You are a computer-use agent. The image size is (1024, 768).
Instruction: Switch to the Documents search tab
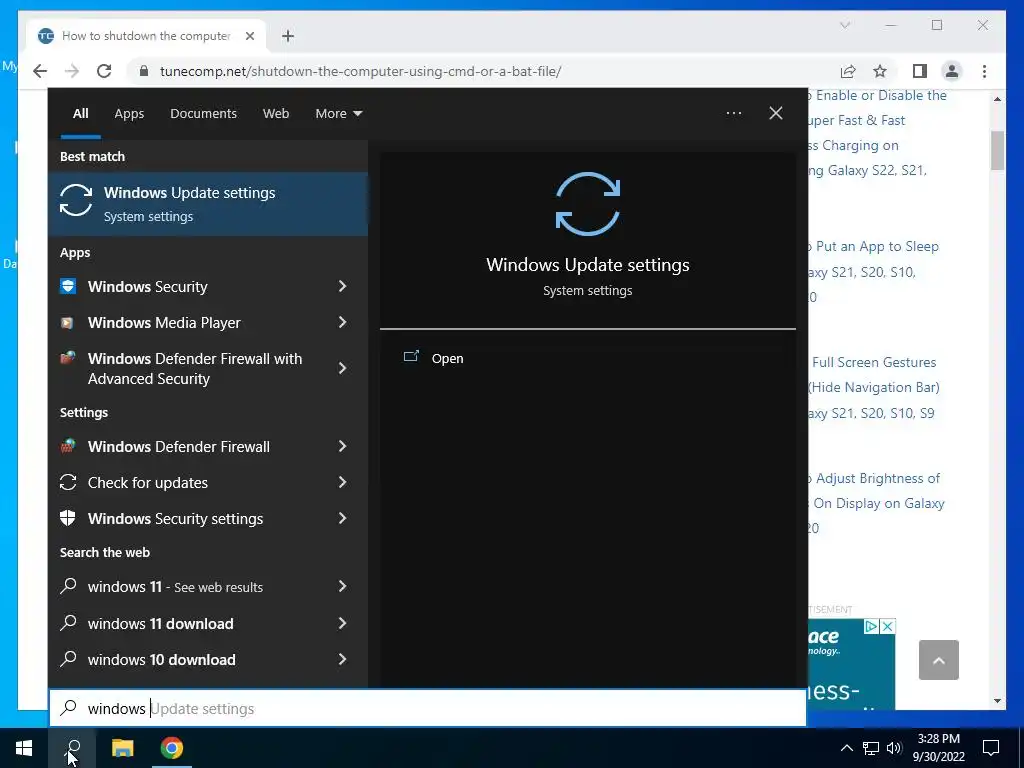point(203,113)
